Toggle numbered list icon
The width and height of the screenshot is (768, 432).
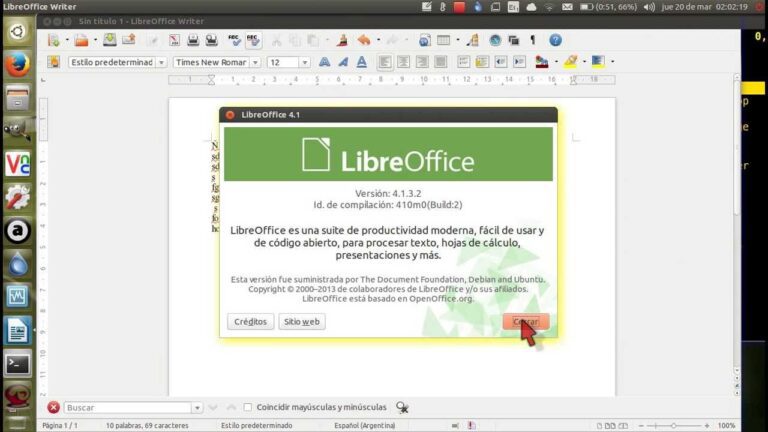[x=463, y=62]
